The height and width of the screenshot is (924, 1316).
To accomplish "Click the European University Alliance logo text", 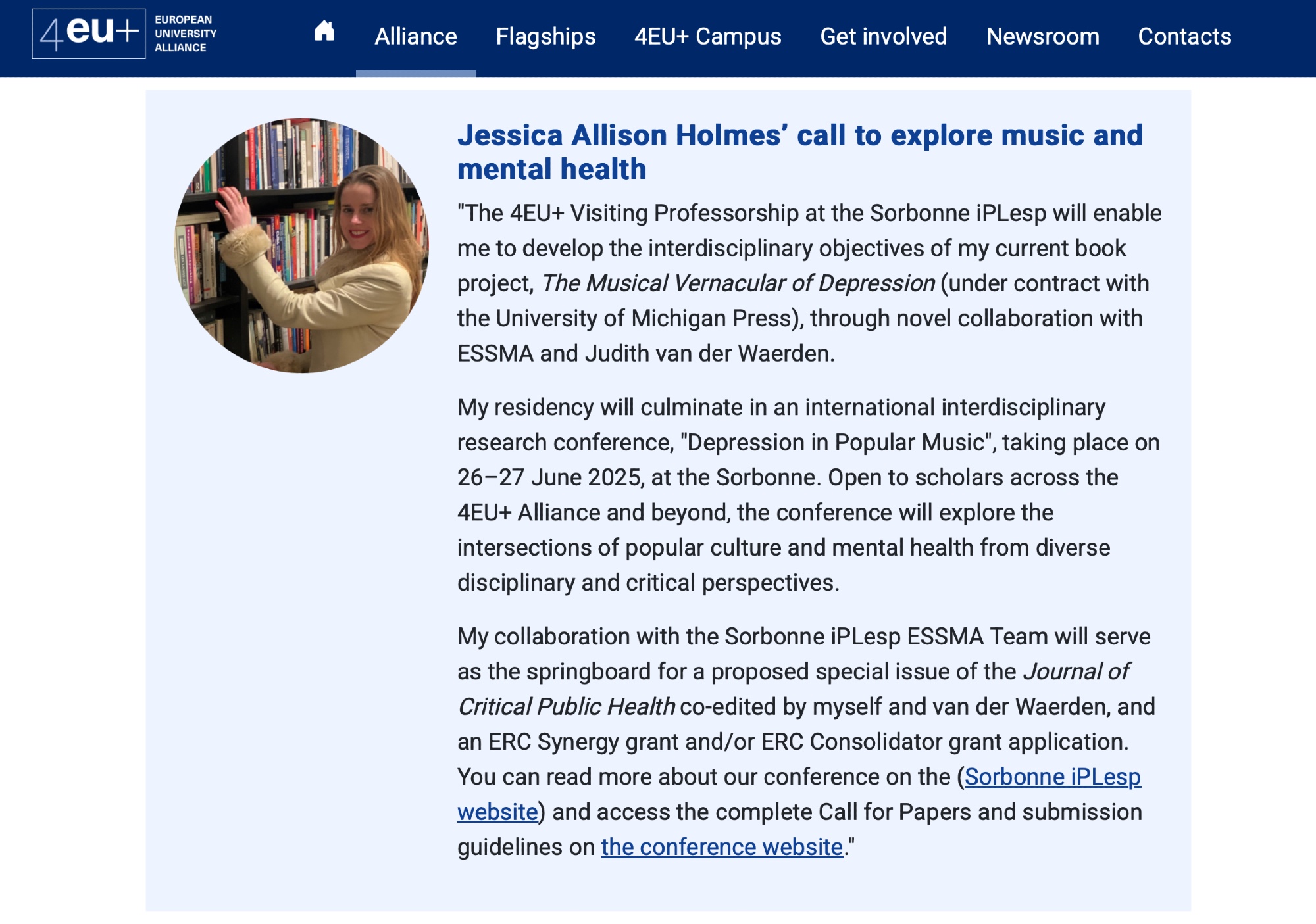I will [185, 34].
